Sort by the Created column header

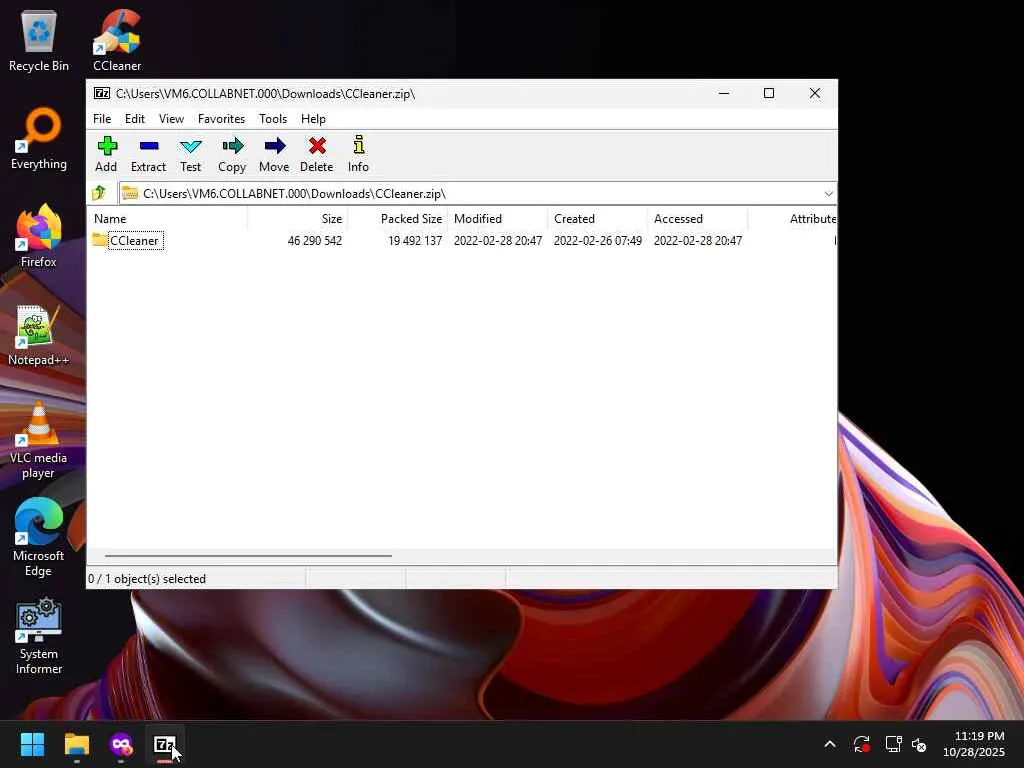click(x=598, y=219)
